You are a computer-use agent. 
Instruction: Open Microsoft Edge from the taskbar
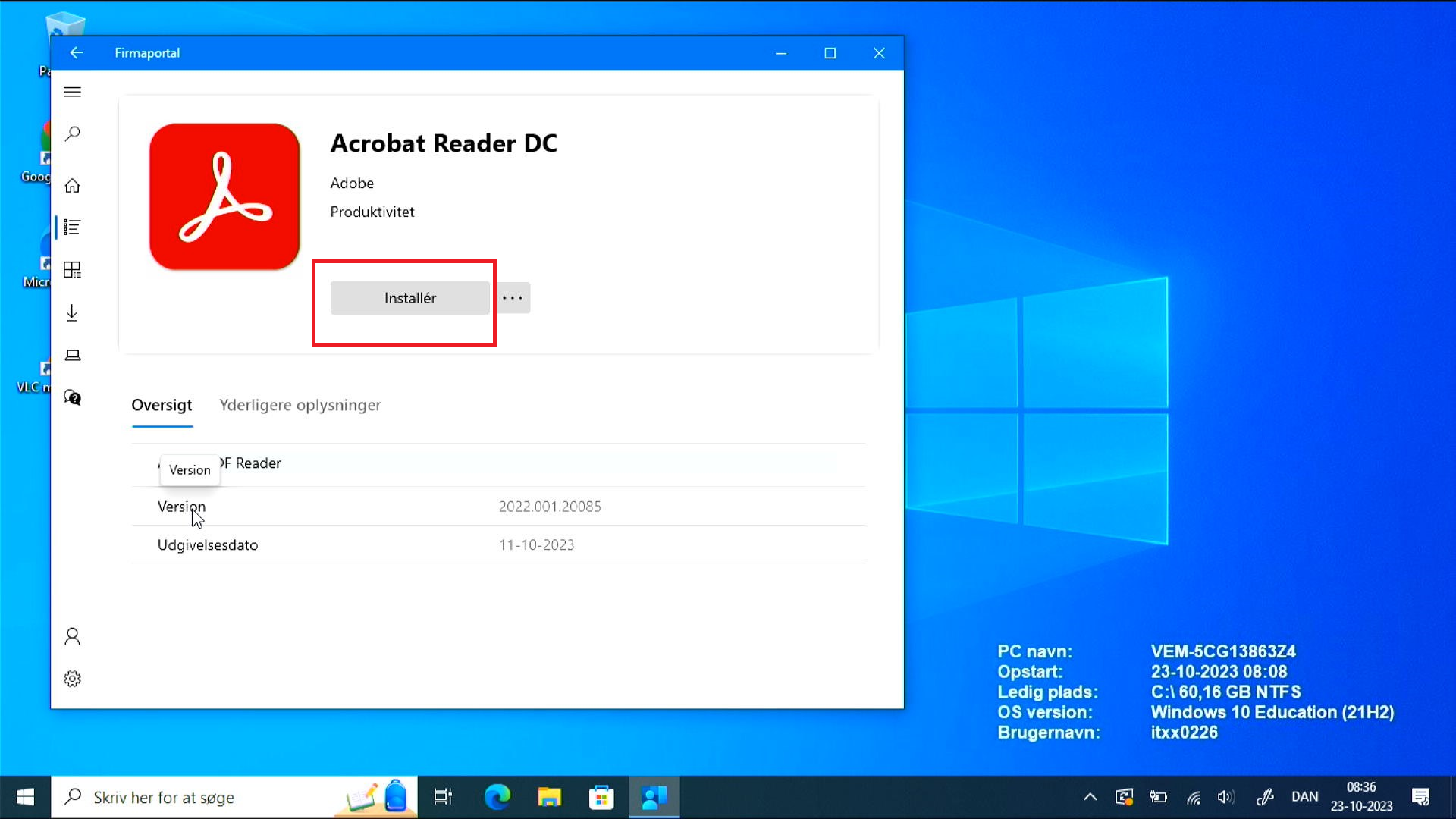(497, 797)
